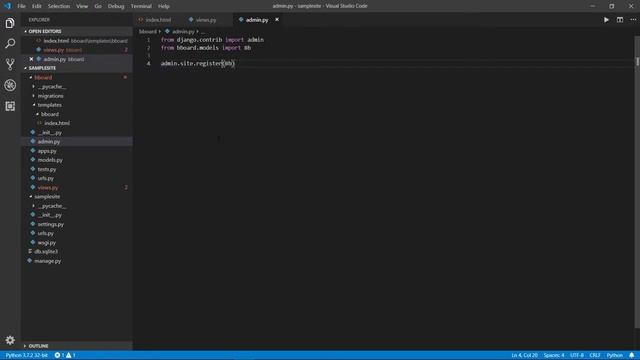The height and width of the screenshot is (360, 640).
Task: Collapse the Open Editors section
Action: pyautogui.click(x=77, y=31)
